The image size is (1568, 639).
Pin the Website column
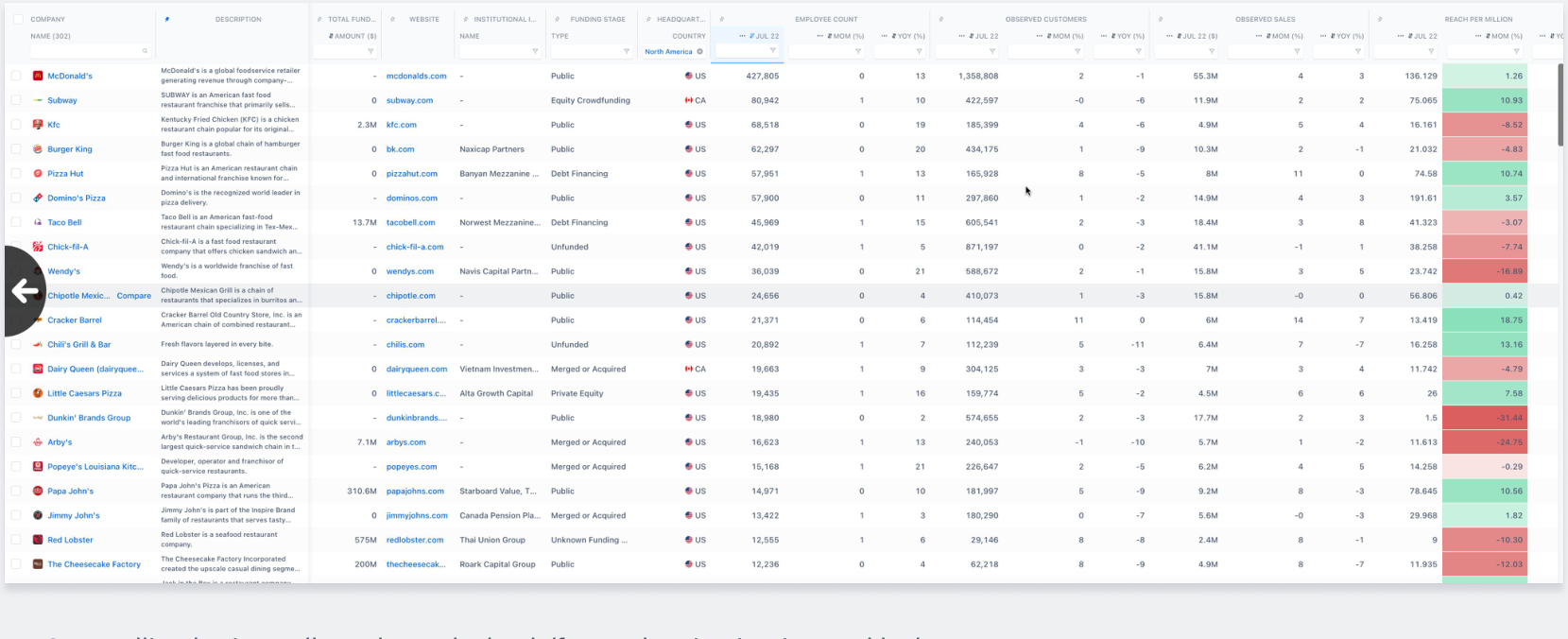[x=393, y=19]
